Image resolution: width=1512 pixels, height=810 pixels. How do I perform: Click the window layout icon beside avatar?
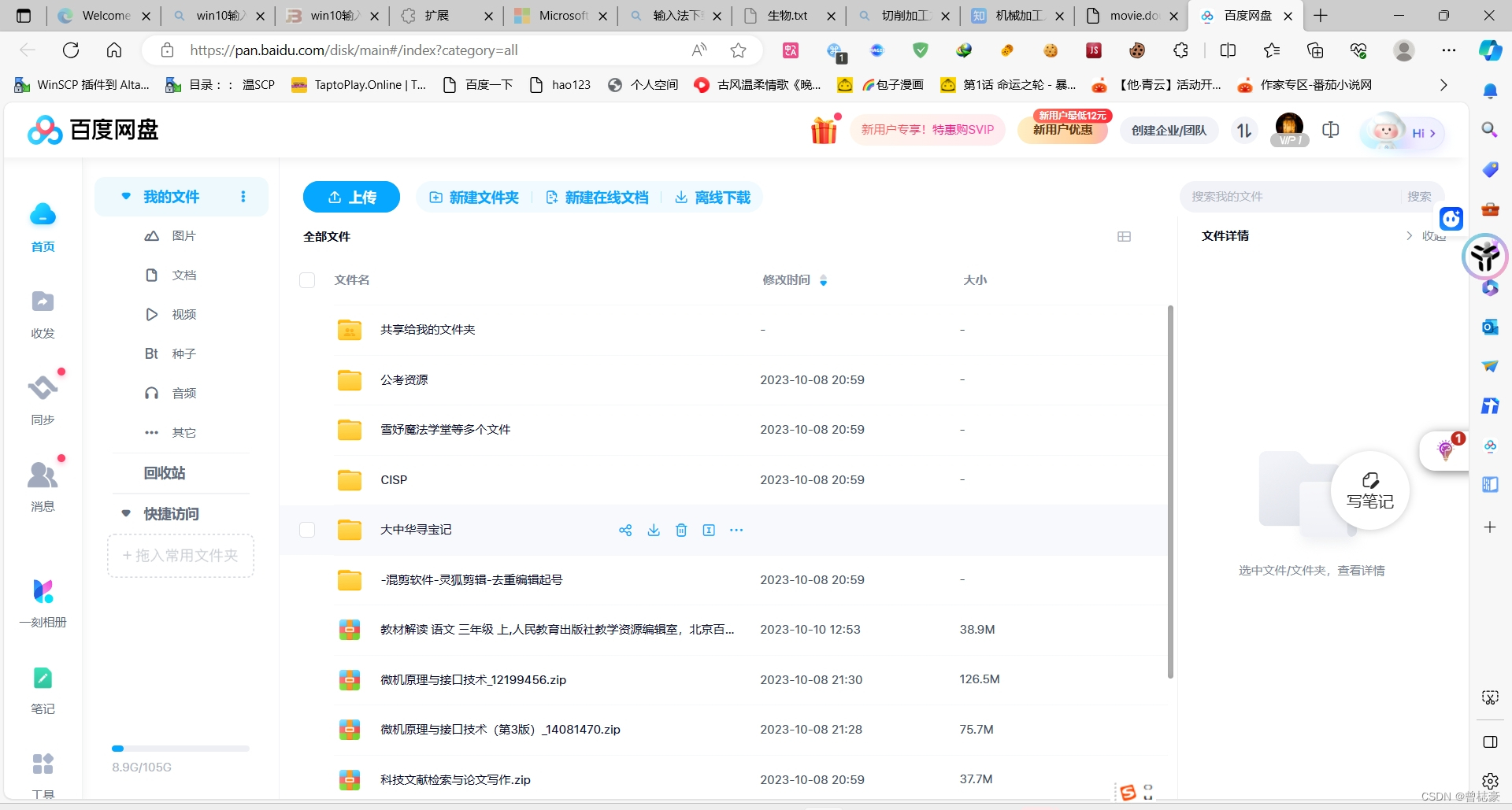pyautogui.click(x=1331, y=130)
